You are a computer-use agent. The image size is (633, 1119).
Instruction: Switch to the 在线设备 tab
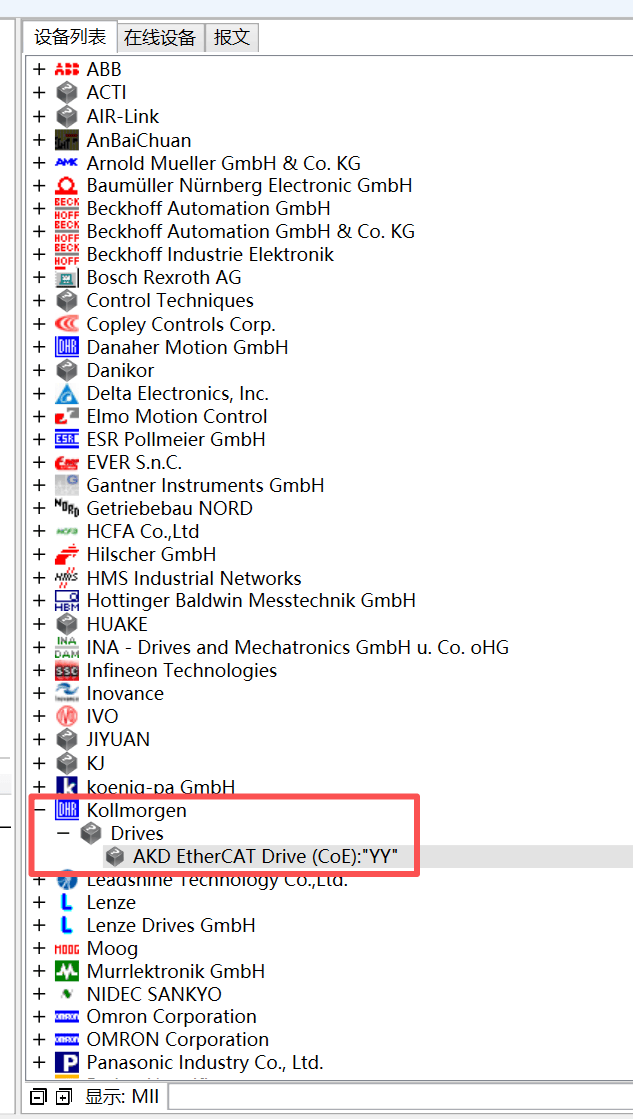pyautogui.click(x=161, y=38)
